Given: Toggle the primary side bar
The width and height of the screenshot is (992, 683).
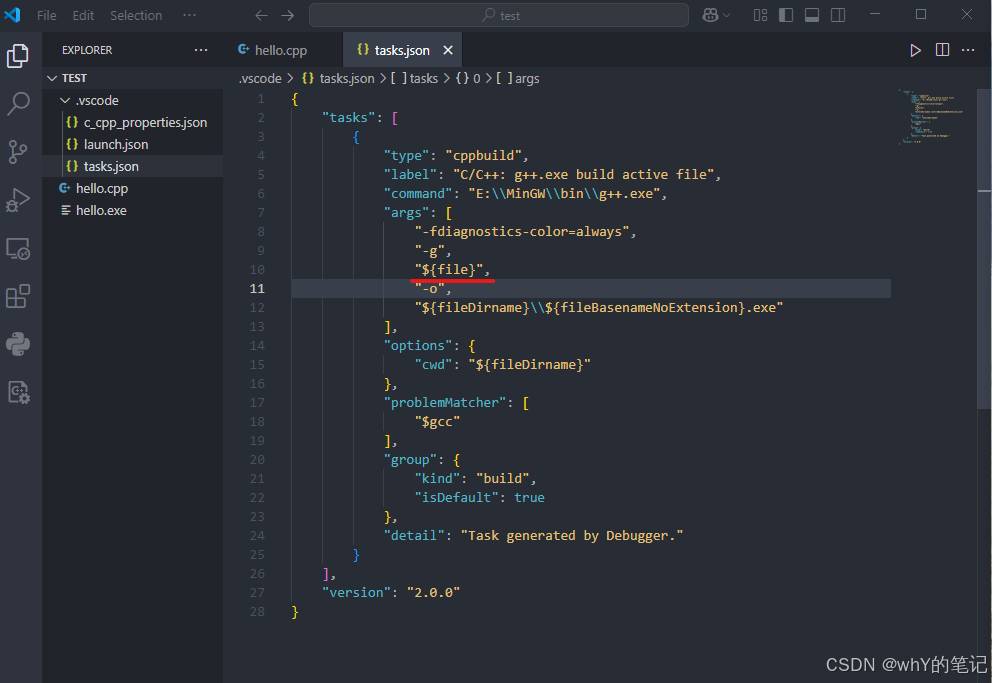Looking at the screenshot, I should click(x=786, y=15).
